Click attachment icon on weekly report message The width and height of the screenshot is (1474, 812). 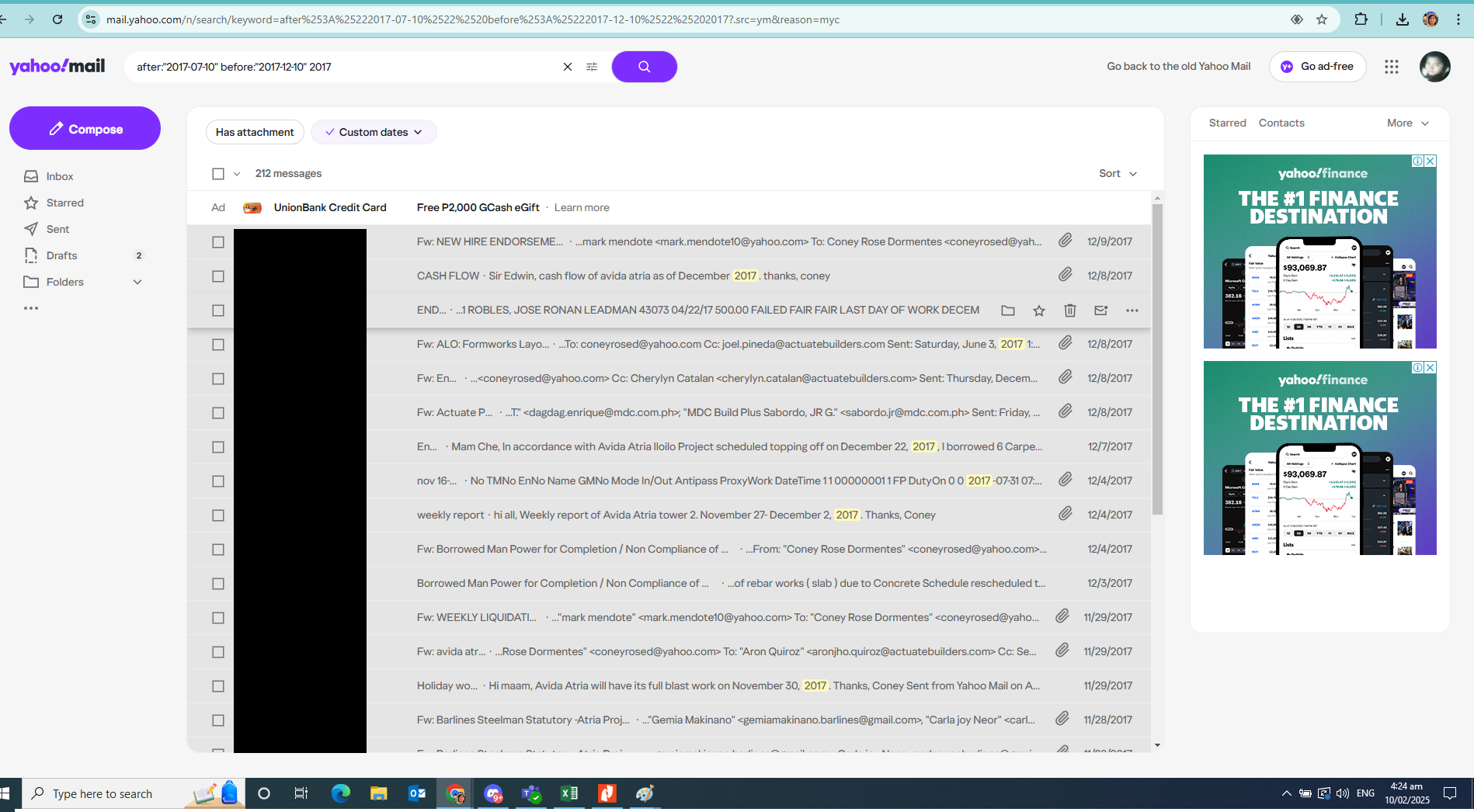[x=1066, y=515]
